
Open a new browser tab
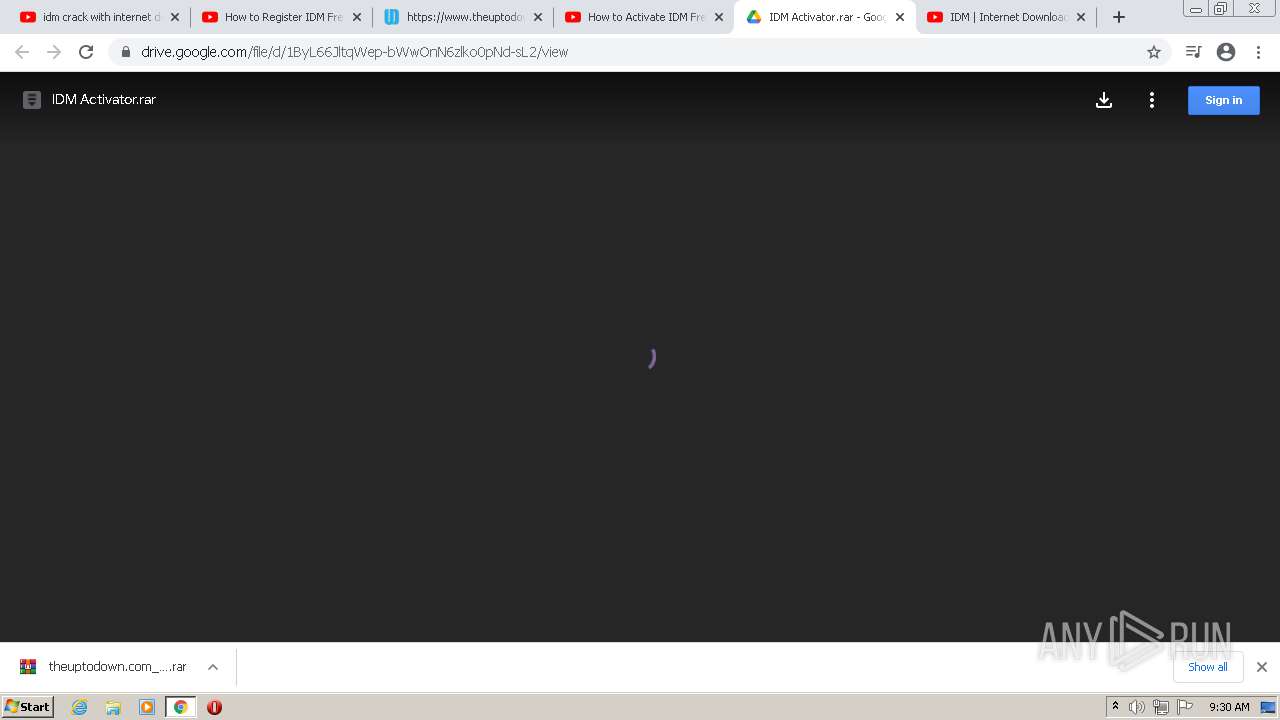[x=1119, y=17]
